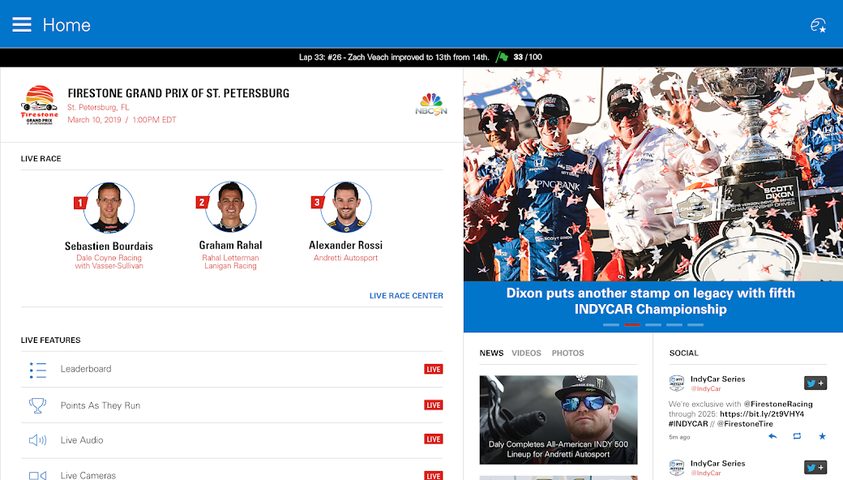The height and width of the screenshot is (480, 843).
Task: Click second IndyCar Series avatar in Social
Action: 676,467
